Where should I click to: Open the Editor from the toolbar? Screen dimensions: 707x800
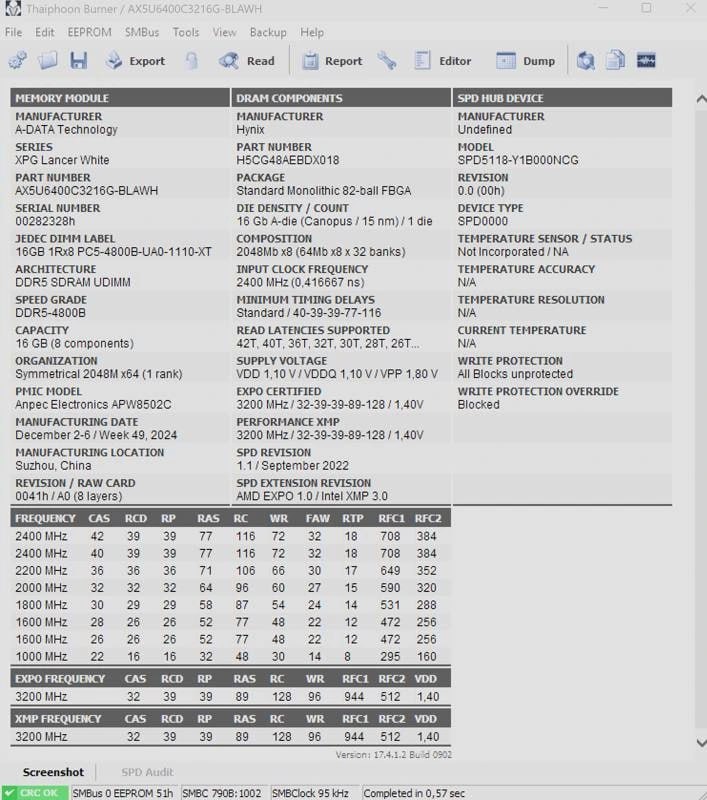[443, 61]
